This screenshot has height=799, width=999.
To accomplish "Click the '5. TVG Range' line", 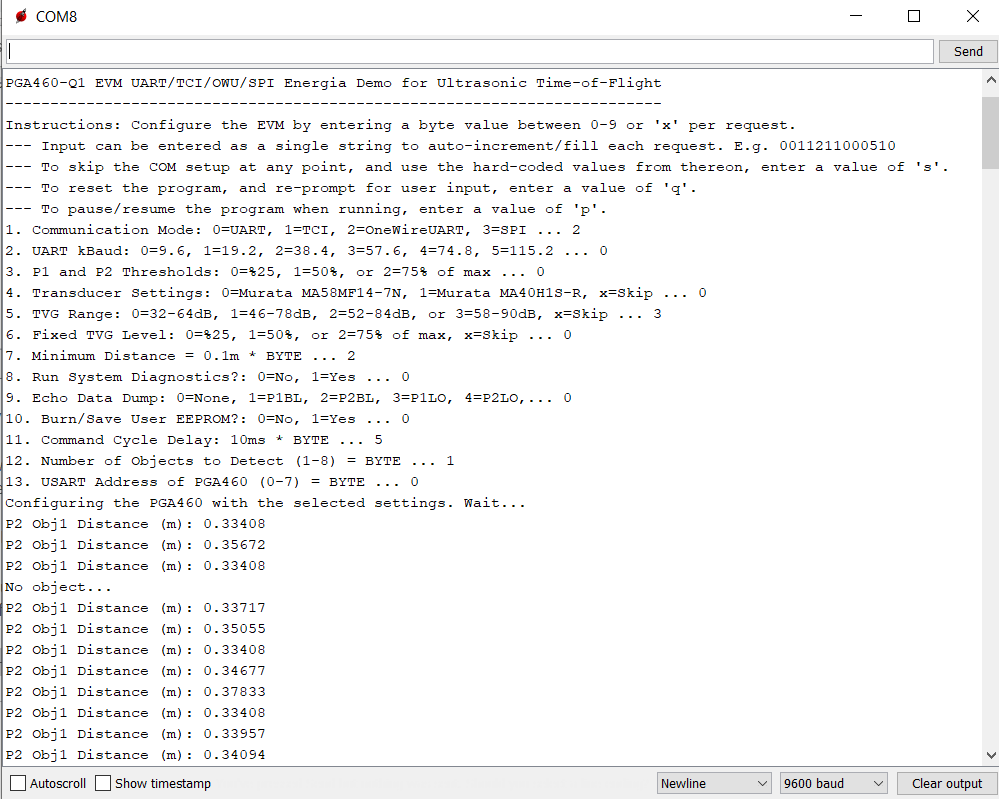I will click(x=333, y=314).
